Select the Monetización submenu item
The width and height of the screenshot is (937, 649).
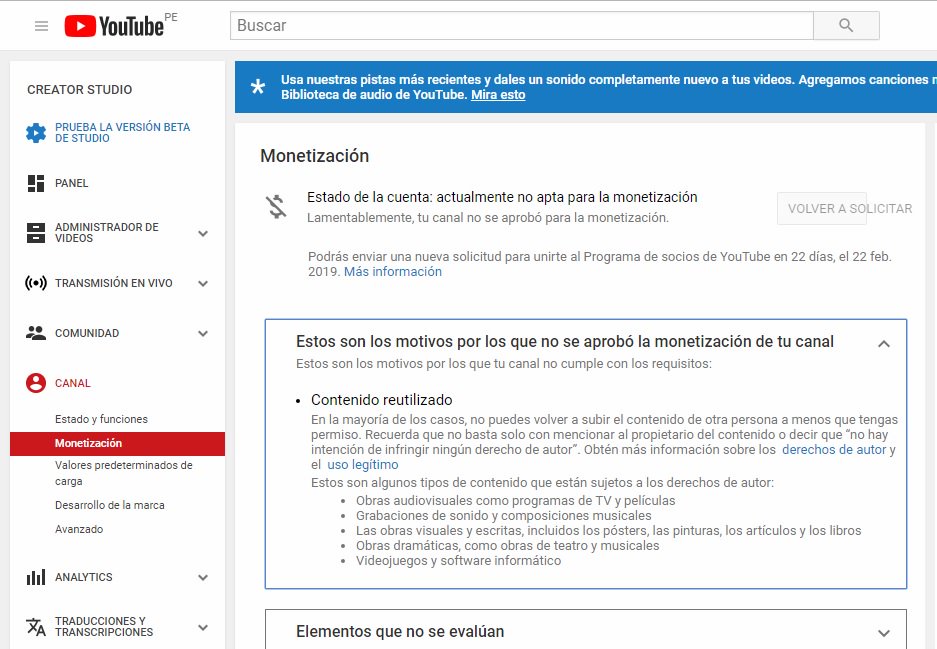click(117, 443)
